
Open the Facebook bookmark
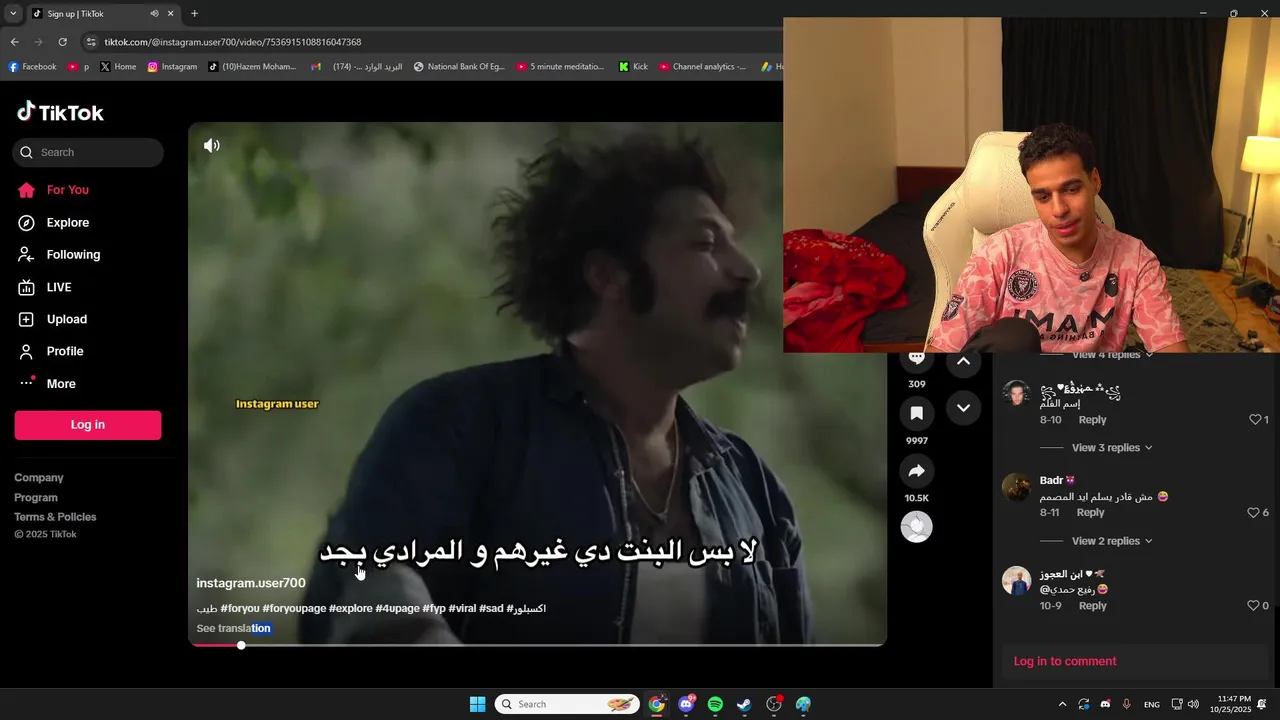[32, 67]
